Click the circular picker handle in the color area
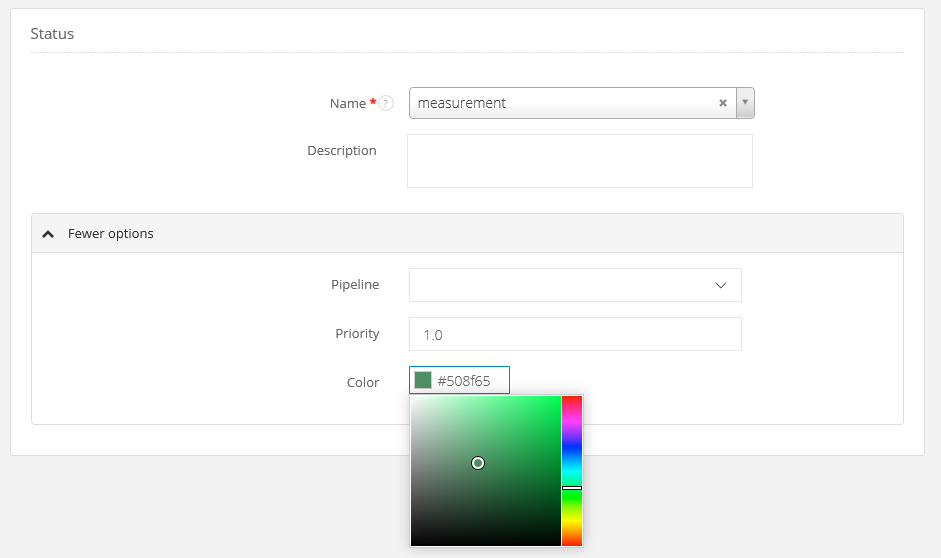Screen dimensions: 941x558 [x=478, y=463]
